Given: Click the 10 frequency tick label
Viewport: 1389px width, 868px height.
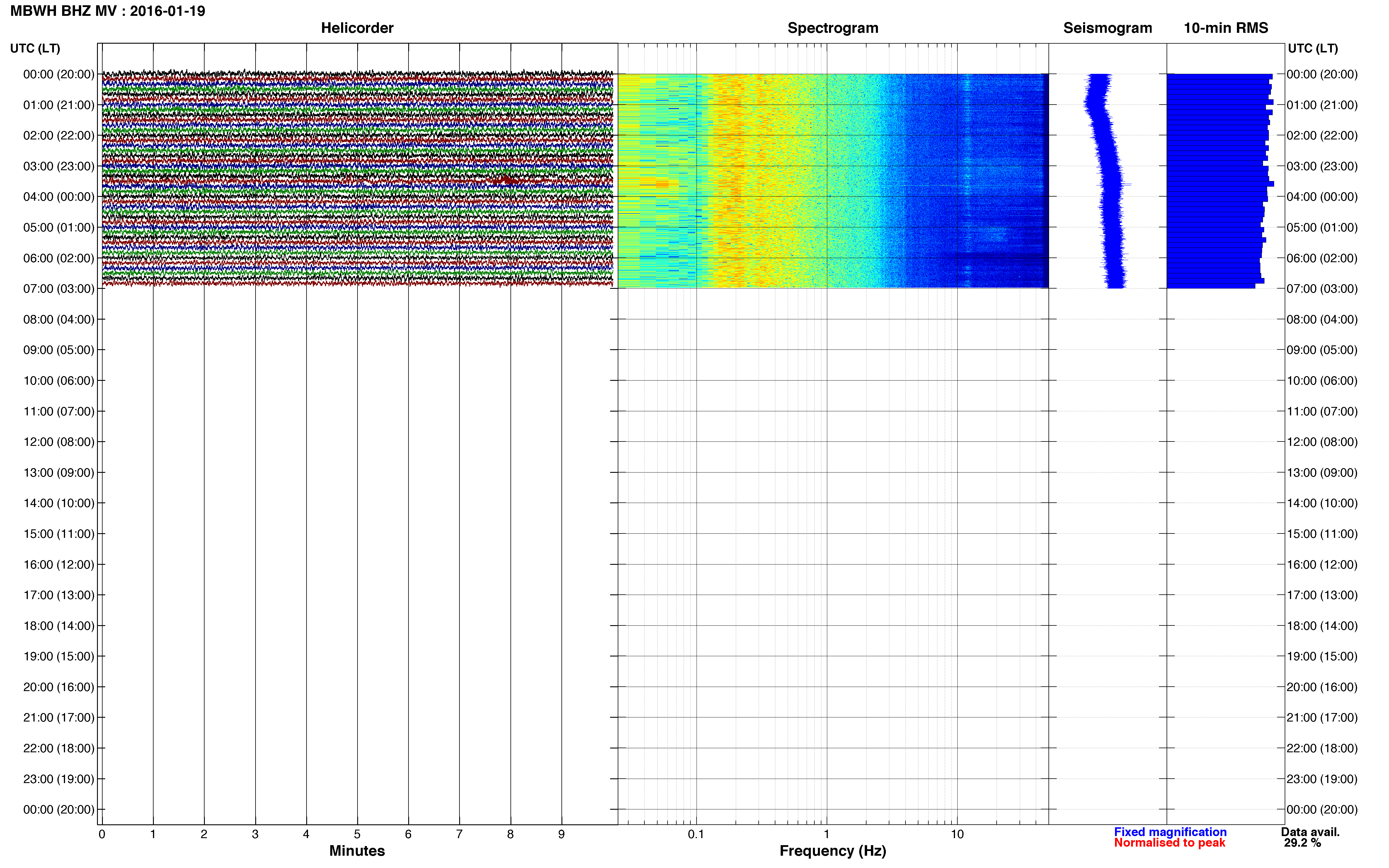Looking at the screenshot, I should pos(957,834).
